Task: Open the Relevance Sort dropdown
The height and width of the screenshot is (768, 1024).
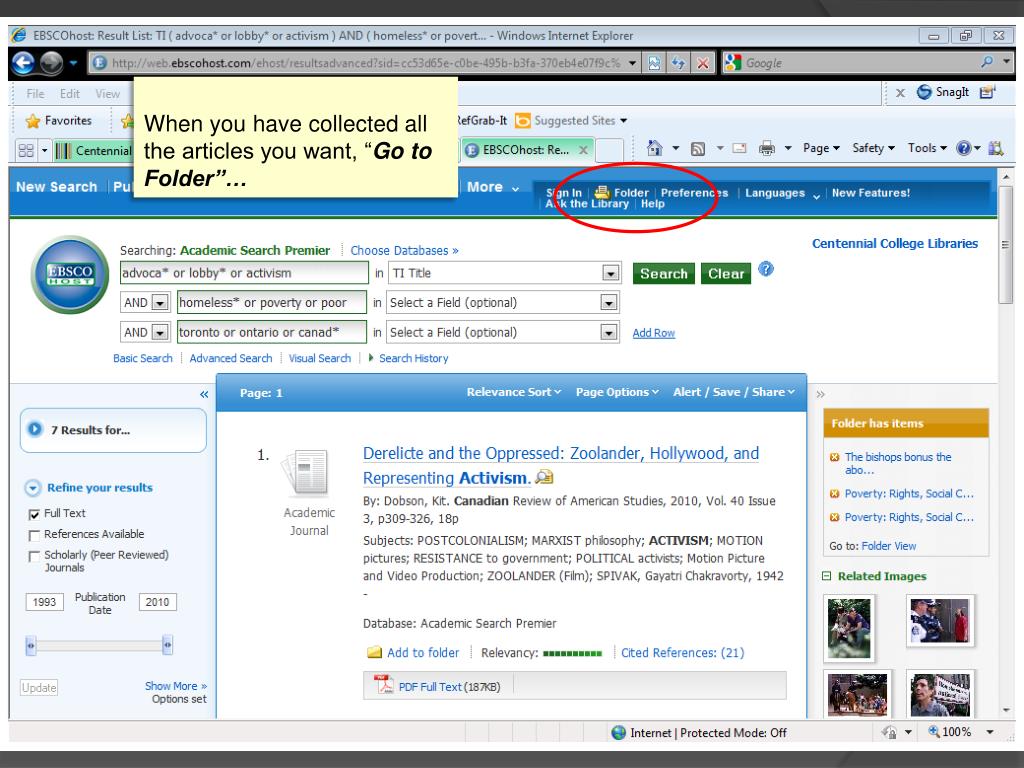Action: coord(513,392)
